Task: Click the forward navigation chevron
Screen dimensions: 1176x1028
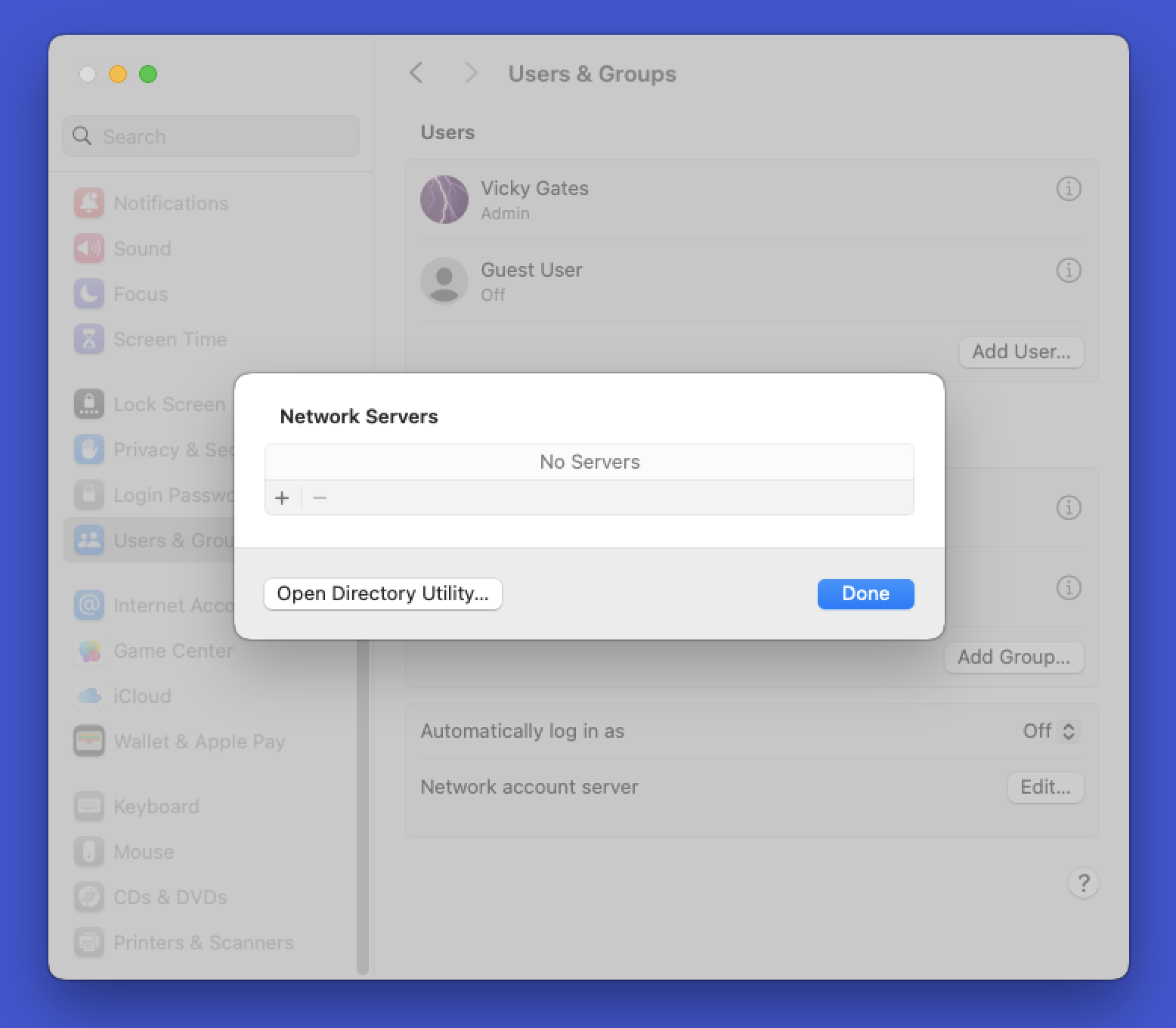Action: 471,73
